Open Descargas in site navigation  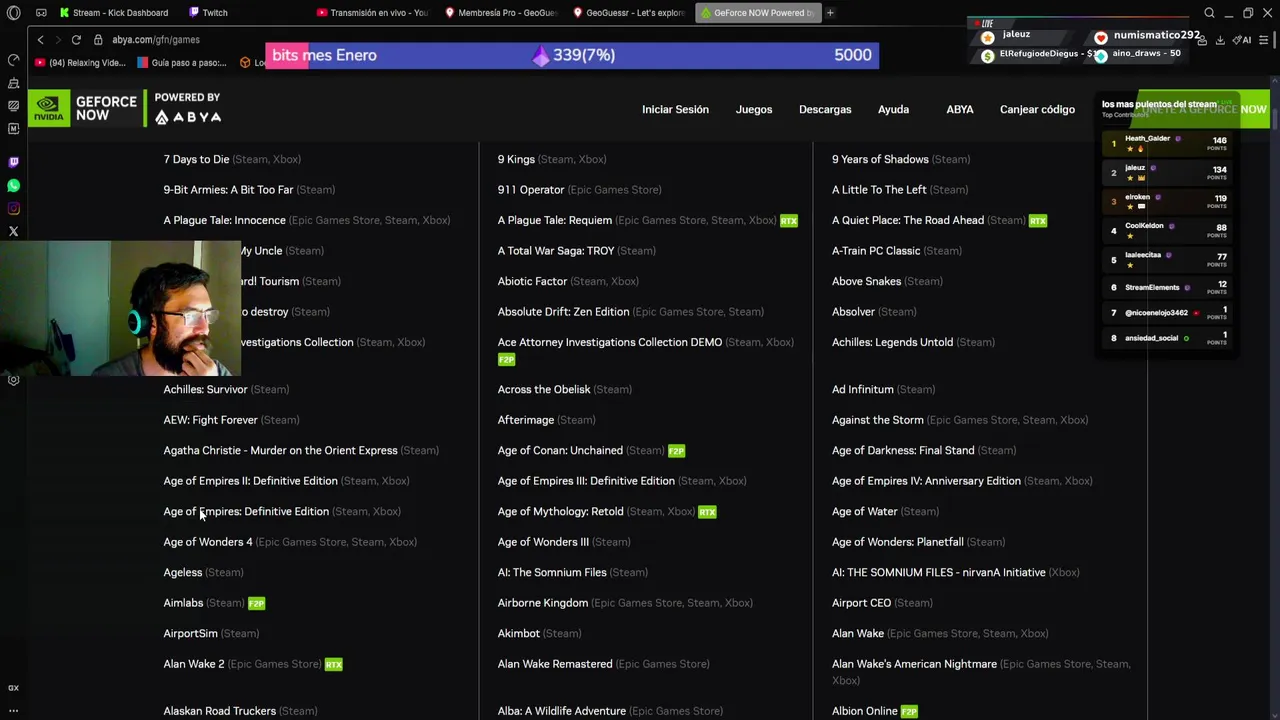[x=825, y=109]
